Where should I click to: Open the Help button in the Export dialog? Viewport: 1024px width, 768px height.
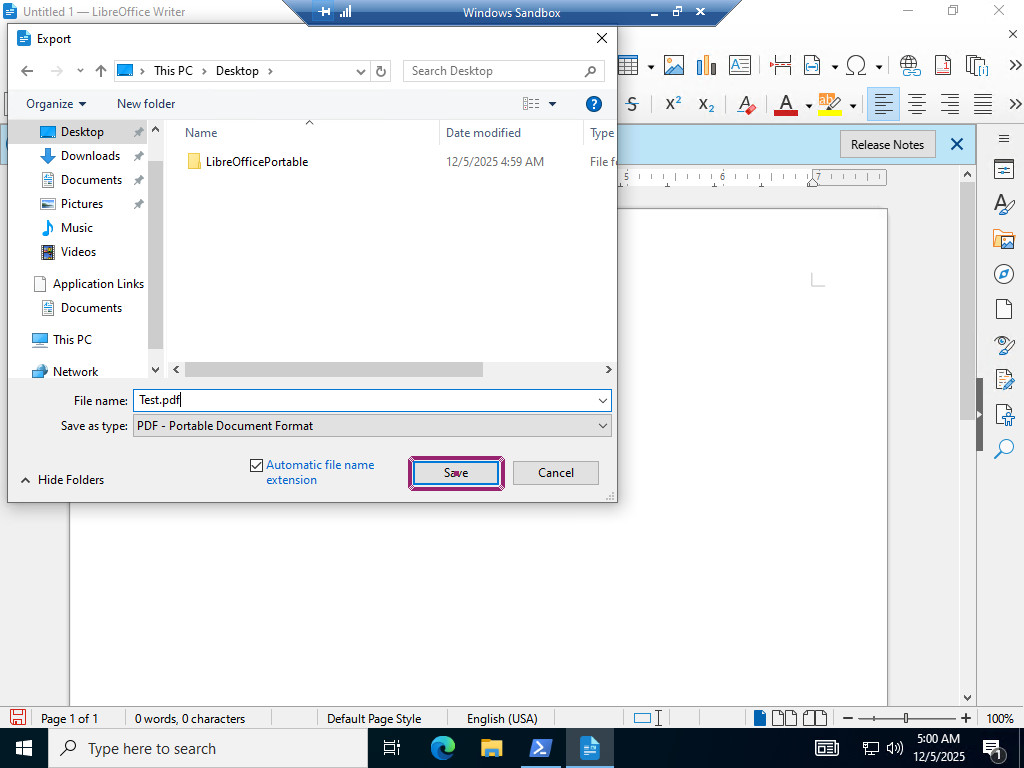click(593, 104)
